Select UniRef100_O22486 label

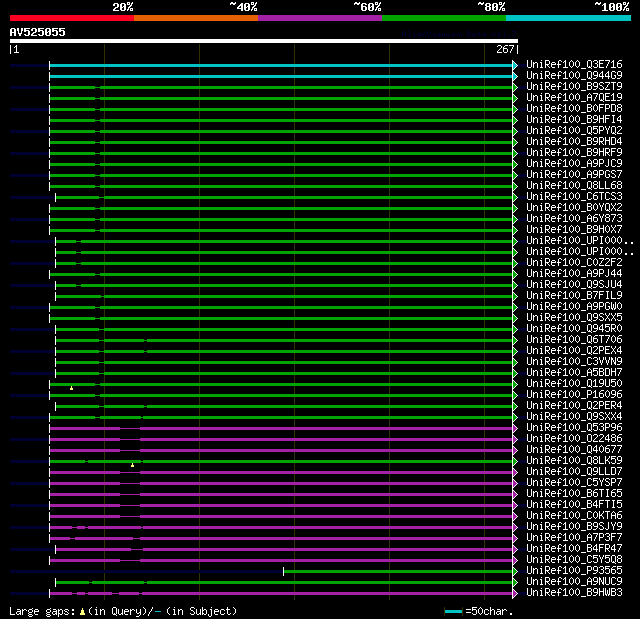pyautogui.click(x=574, y=439)
